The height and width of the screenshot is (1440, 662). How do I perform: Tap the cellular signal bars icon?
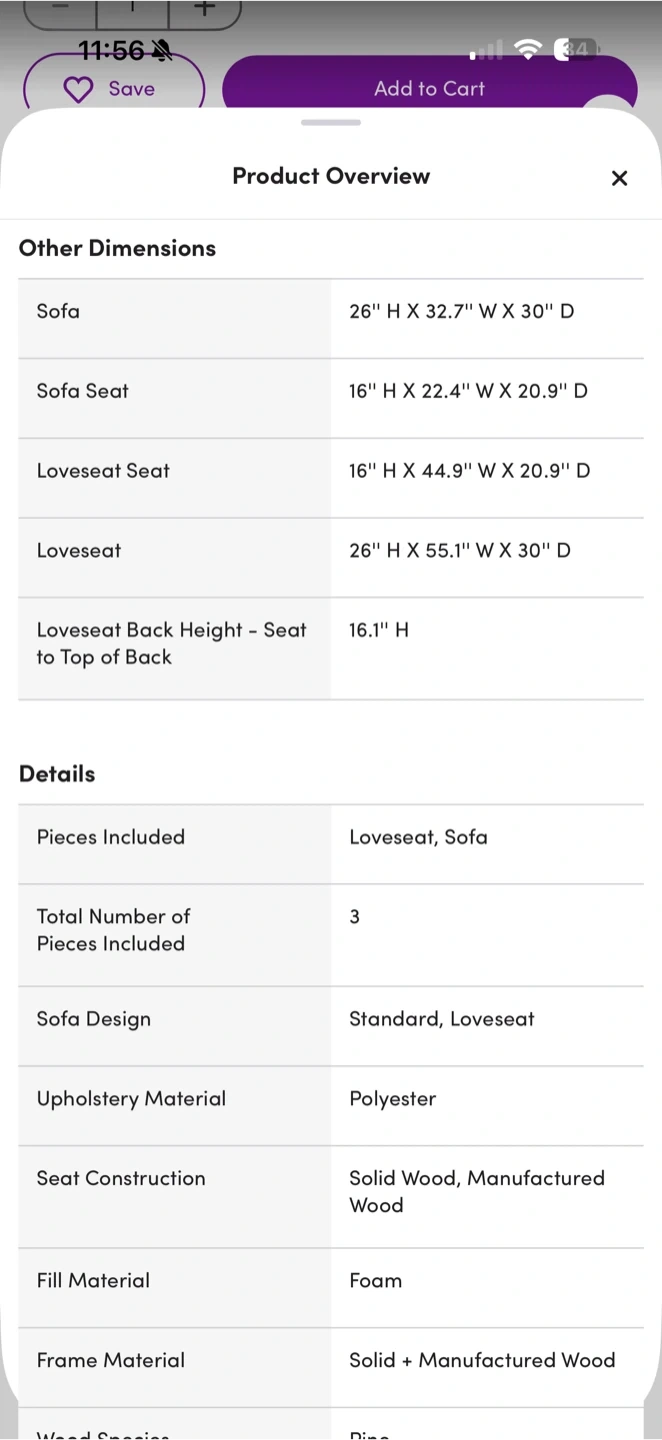point(486,50)
